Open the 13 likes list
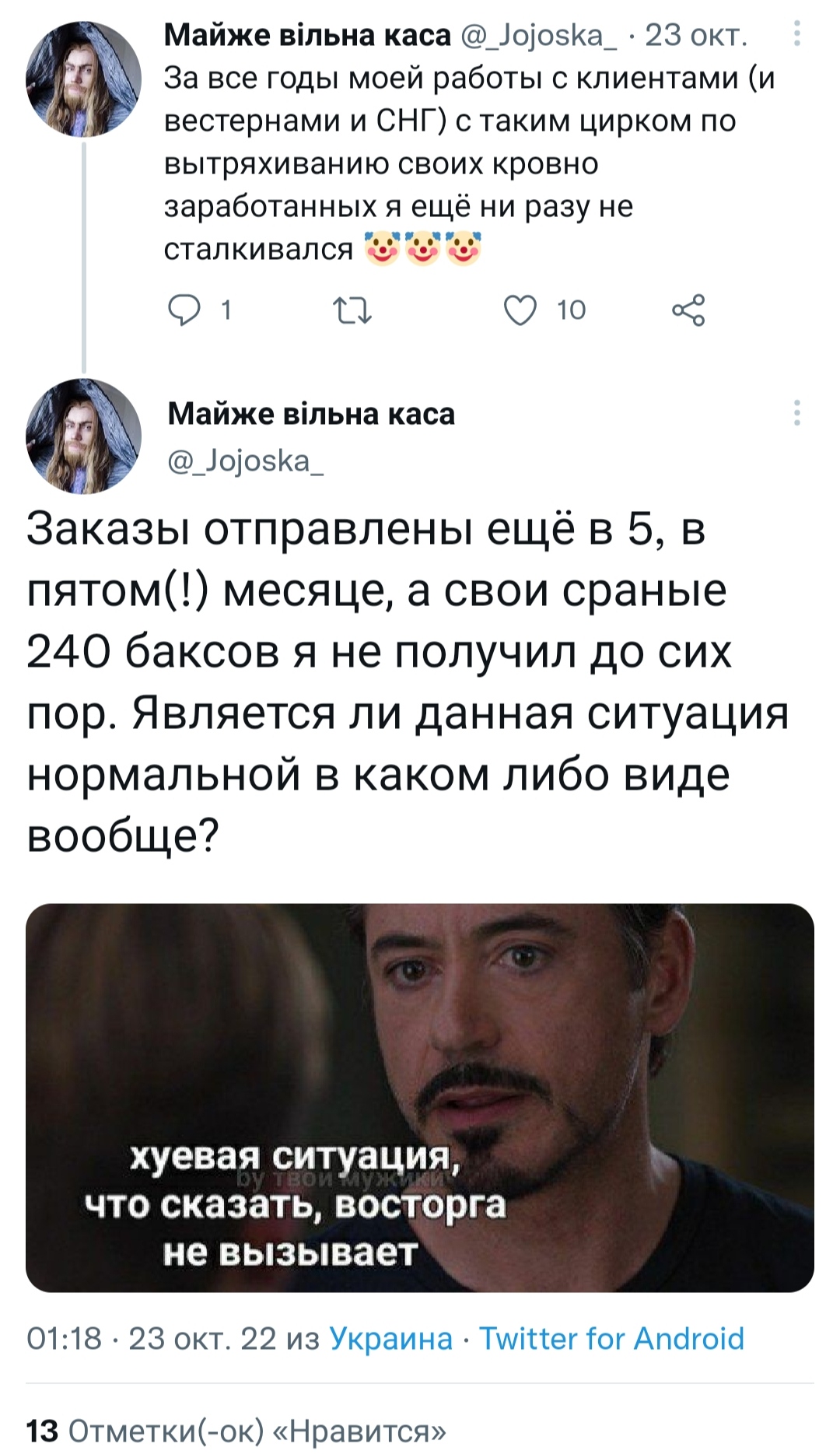 pos(237,1431)
